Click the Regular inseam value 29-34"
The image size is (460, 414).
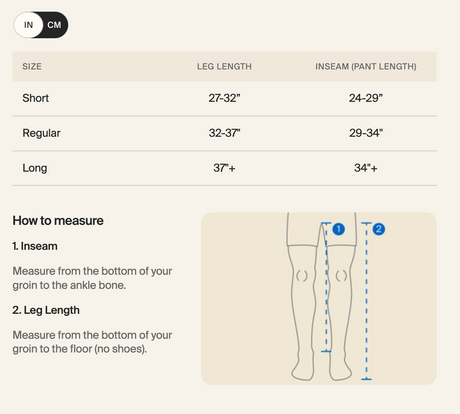pyautogui.click(x=366, y=133)
